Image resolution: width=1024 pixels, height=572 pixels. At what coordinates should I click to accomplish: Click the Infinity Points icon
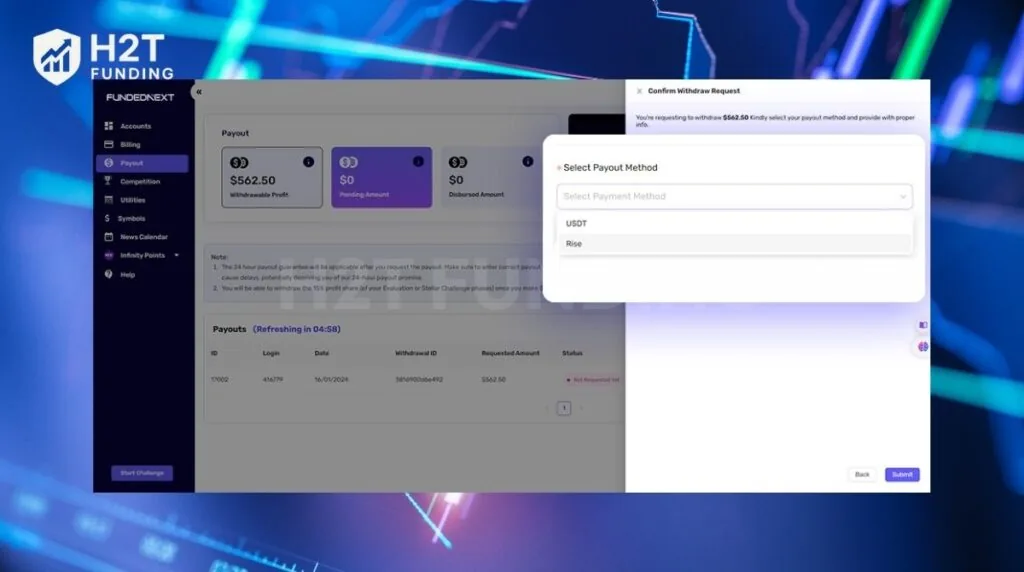coord(108,255)
